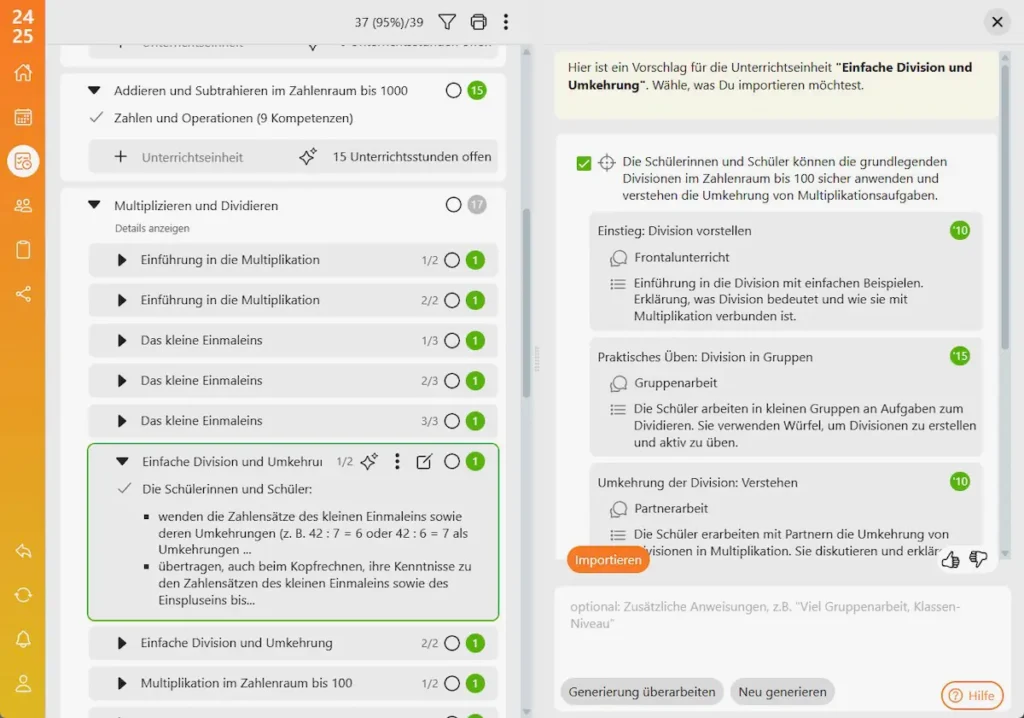Click Generierung überarbeiten button
The width and height of the screenshot is (1024, 718).
tap(641, 692)
